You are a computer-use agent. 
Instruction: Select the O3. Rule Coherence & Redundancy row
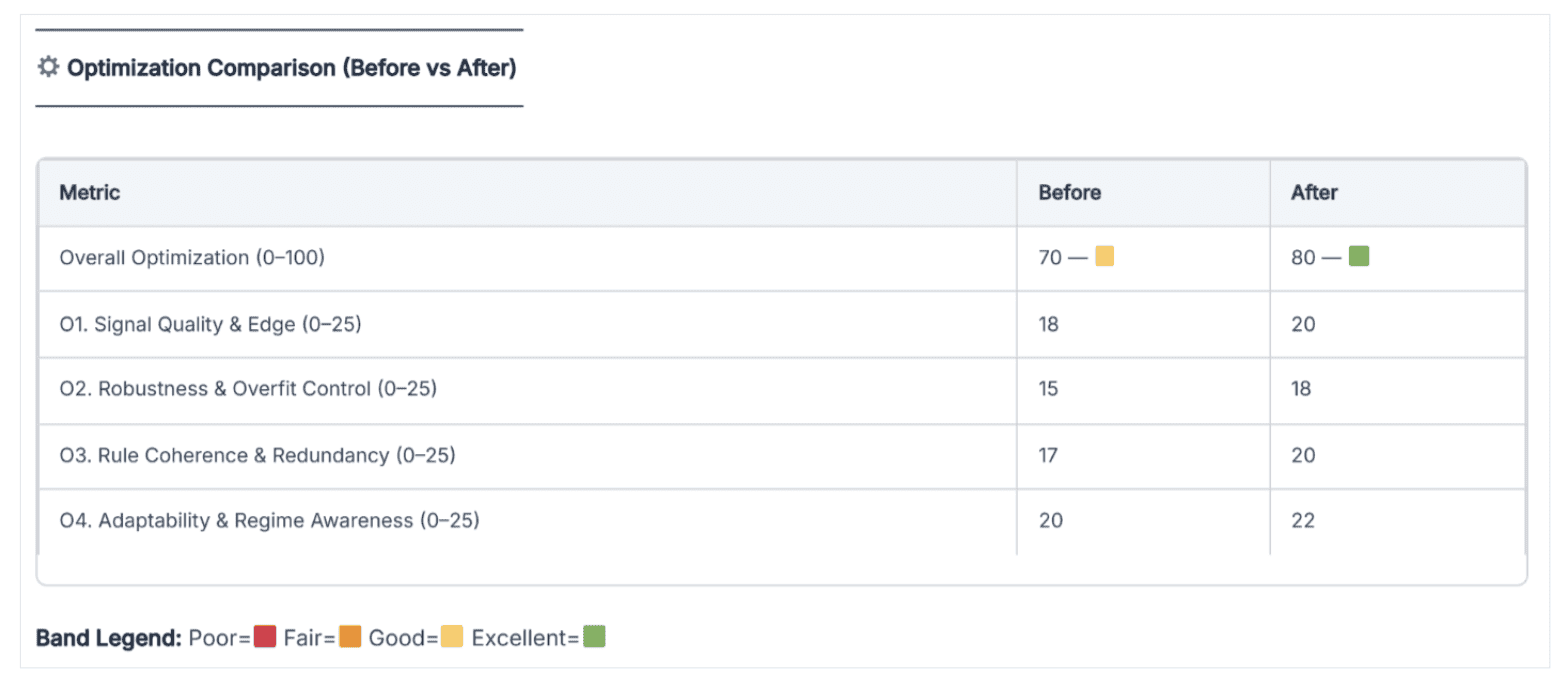tap(258, 455)
